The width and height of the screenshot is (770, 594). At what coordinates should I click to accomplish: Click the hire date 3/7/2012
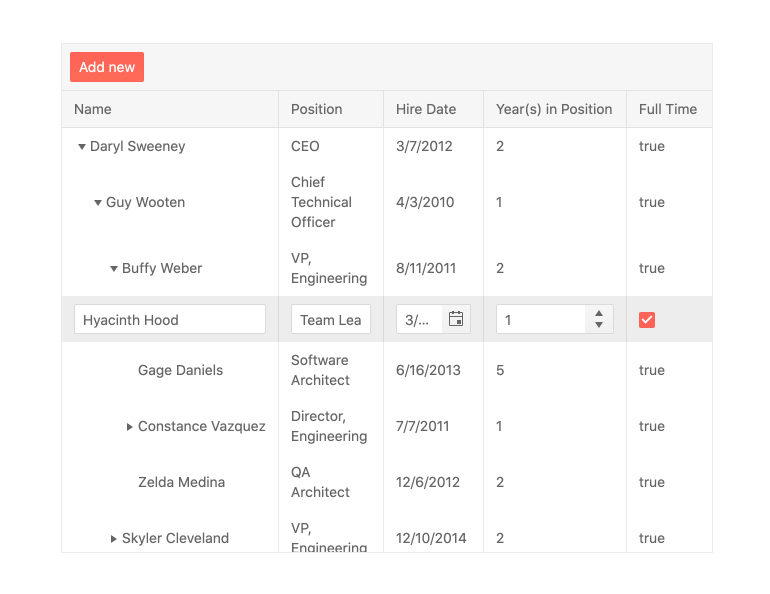click(424, 146)
